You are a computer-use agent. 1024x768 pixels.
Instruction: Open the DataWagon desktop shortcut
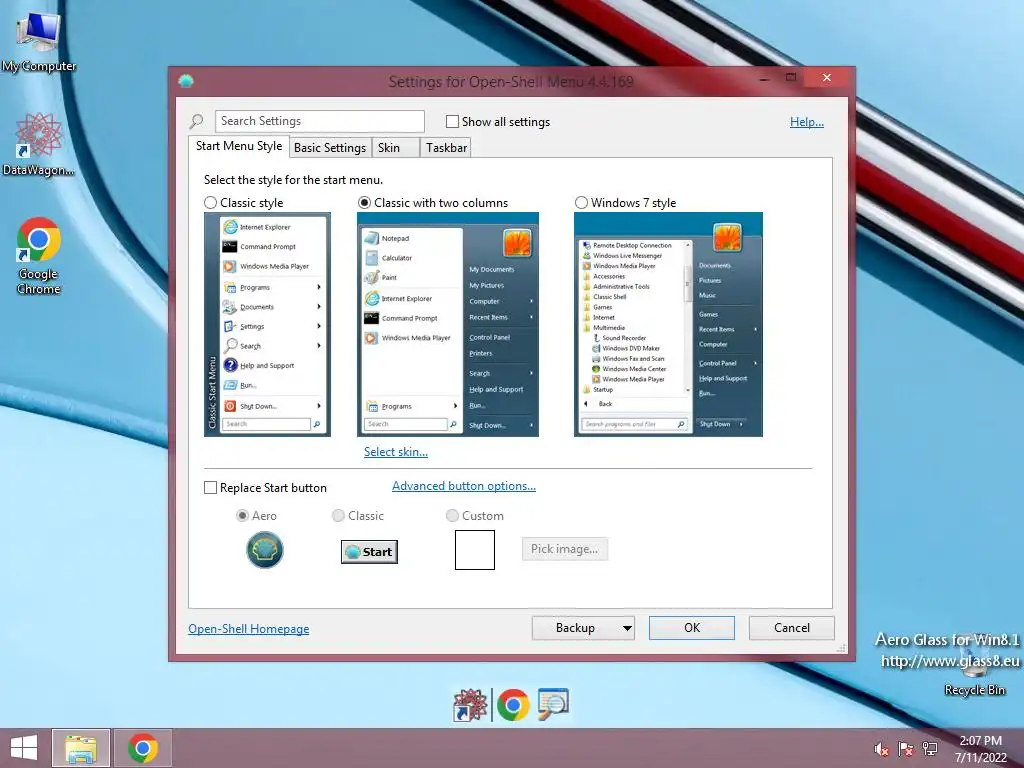pyautogui.click(x=39, y=145)
